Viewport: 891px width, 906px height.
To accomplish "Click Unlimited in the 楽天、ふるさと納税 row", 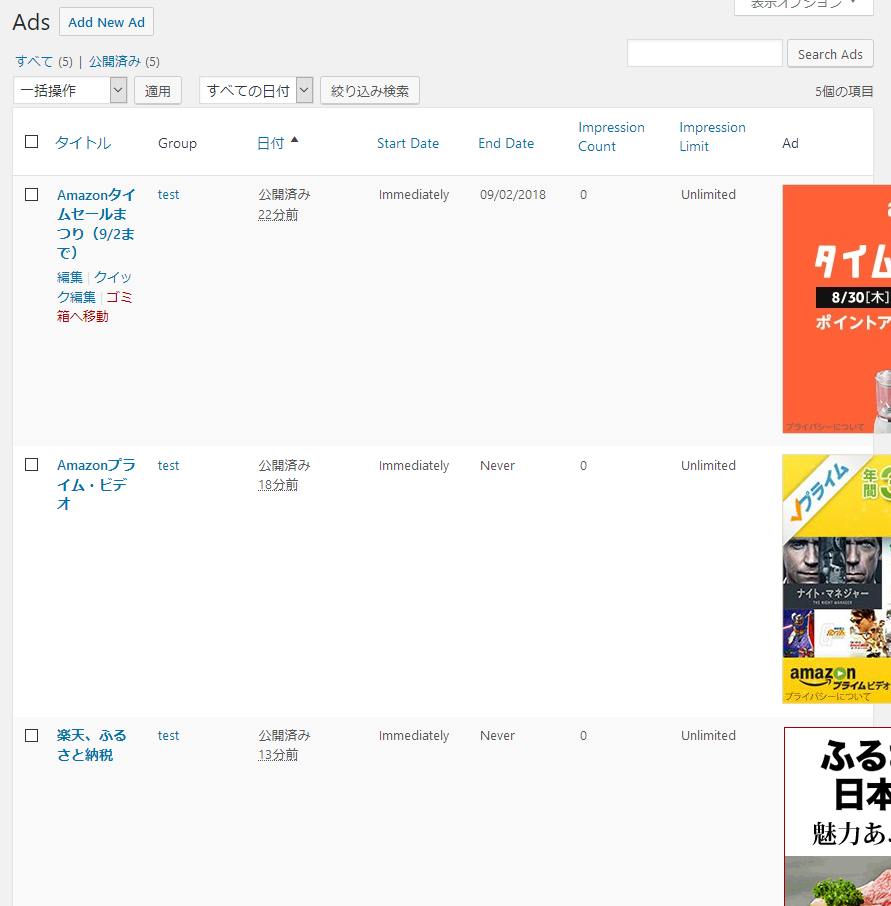I will [708, 736].
